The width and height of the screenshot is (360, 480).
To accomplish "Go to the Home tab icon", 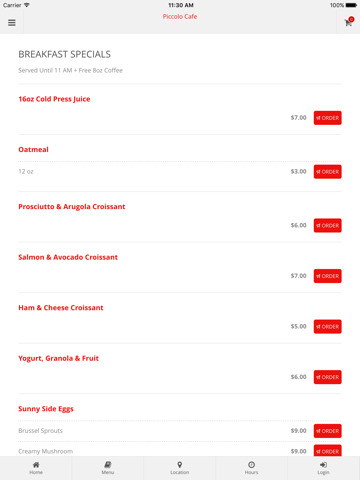I will (x=36, y=464).
